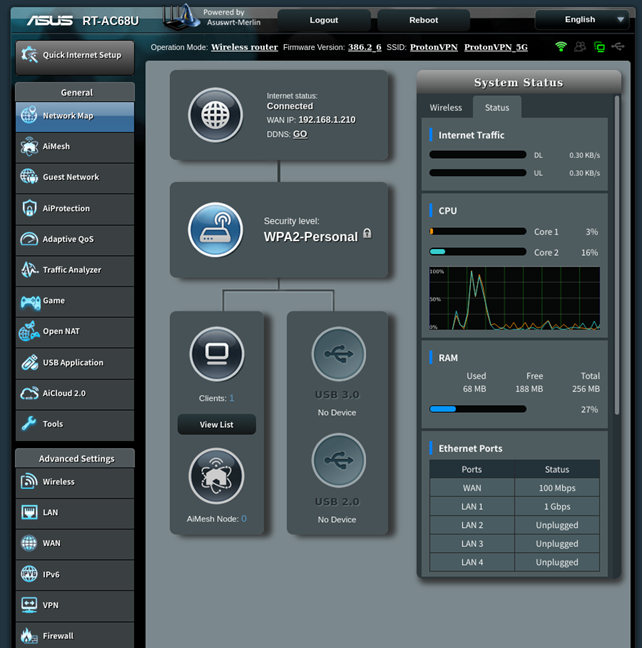Click the Game controller icon
The width and height of the screenshot is (642, 648).
(x=30, y=302)
